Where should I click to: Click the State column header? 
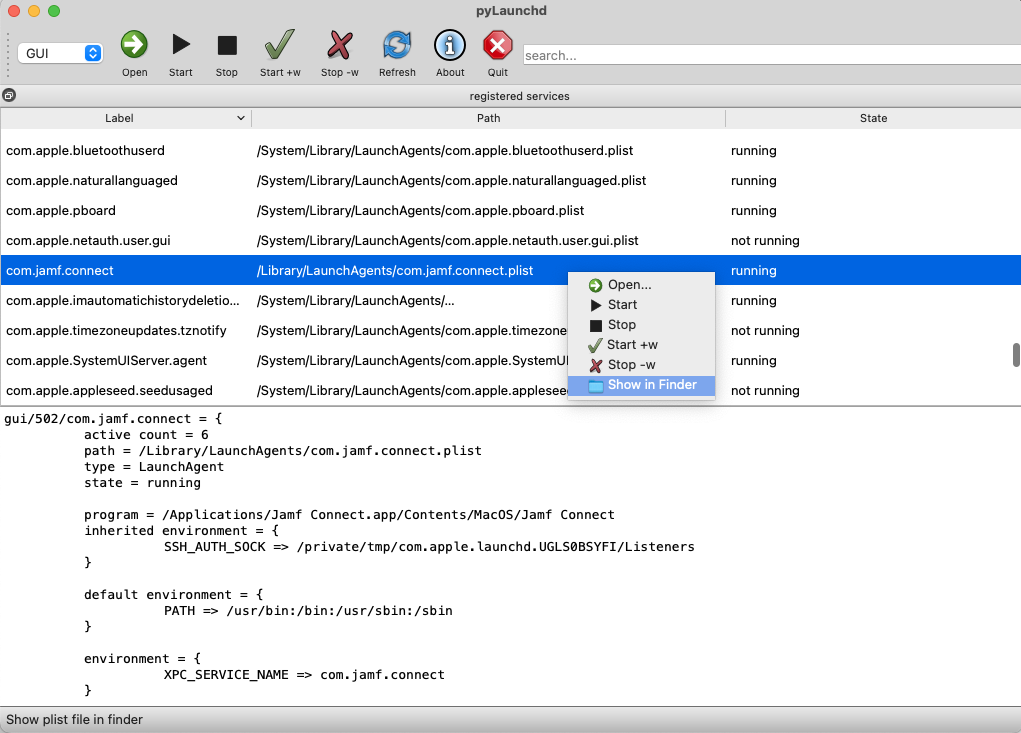click(x=873, y=118)
